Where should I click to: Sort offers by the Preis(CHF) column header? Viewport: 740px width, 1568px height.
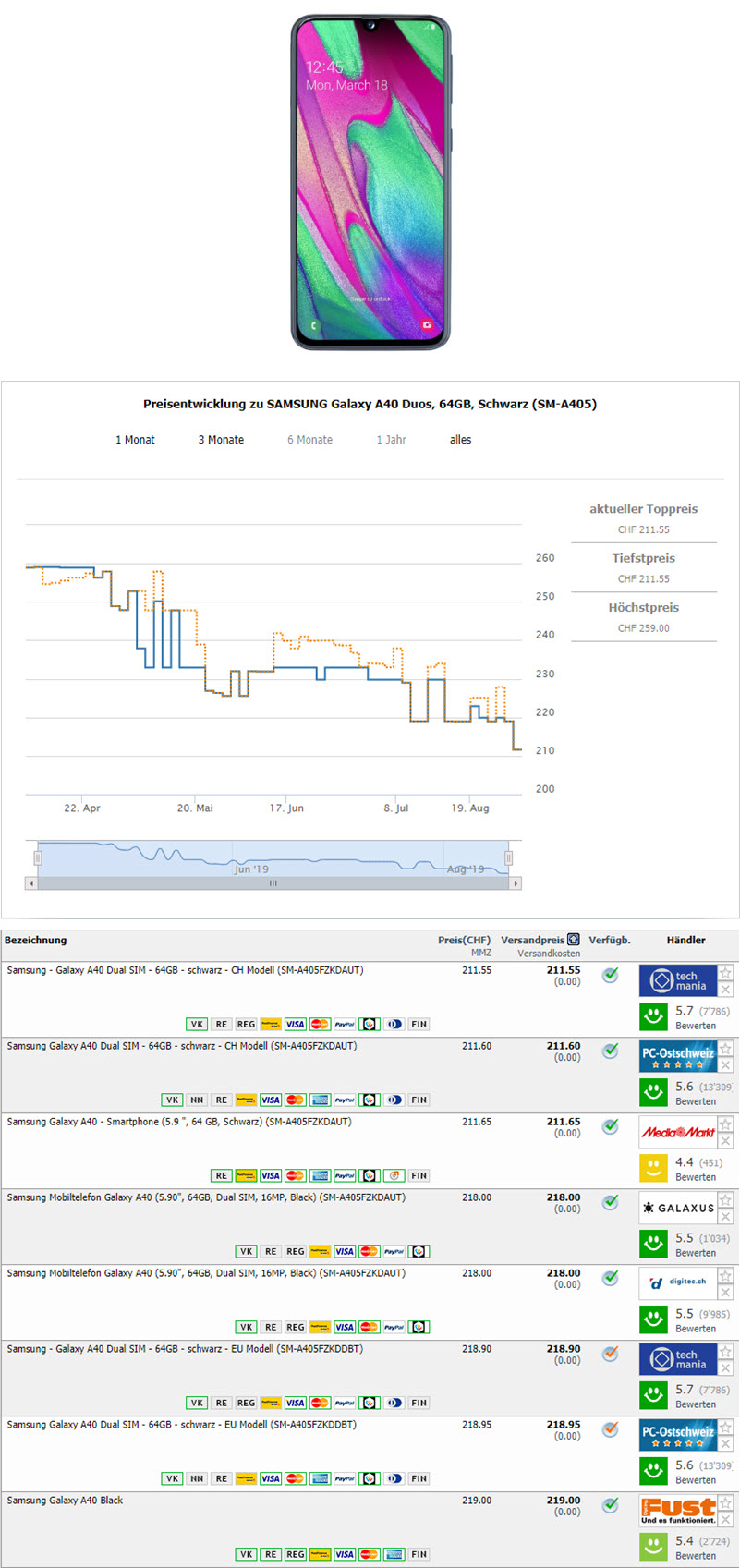(464, 941)
